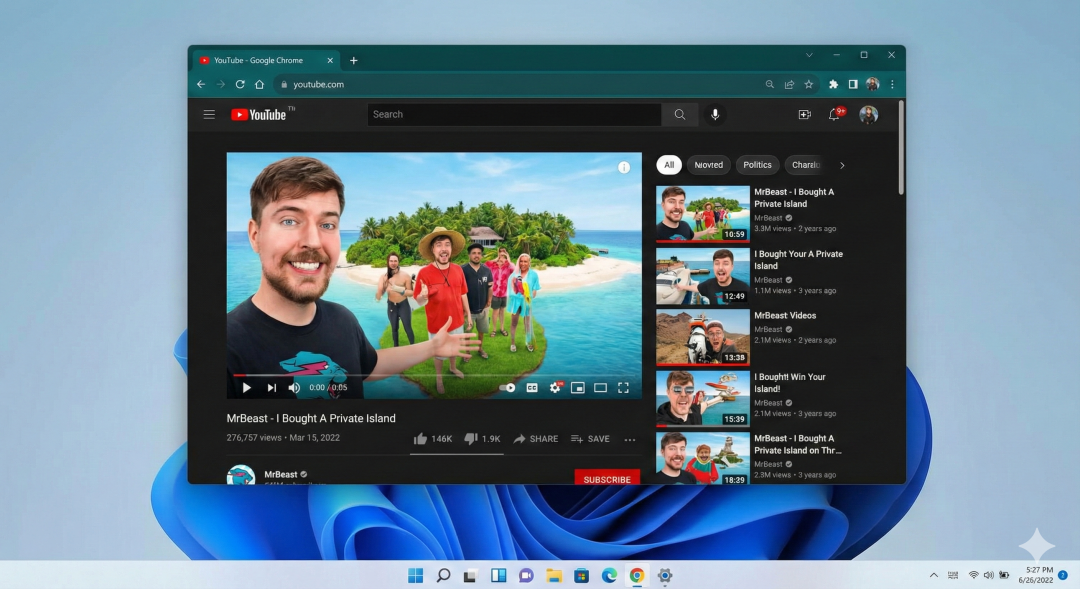Open the 10:59 video thumbnail
This screenshot has width=1080, height=589.
click(703, 214)
